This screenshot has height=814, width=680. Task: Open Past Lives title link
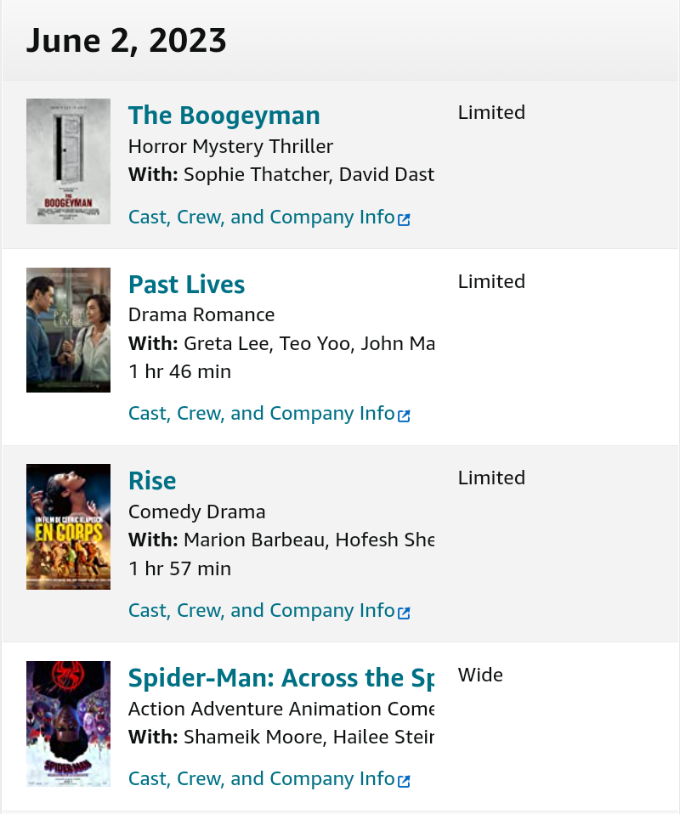click(x=186, y=285)
